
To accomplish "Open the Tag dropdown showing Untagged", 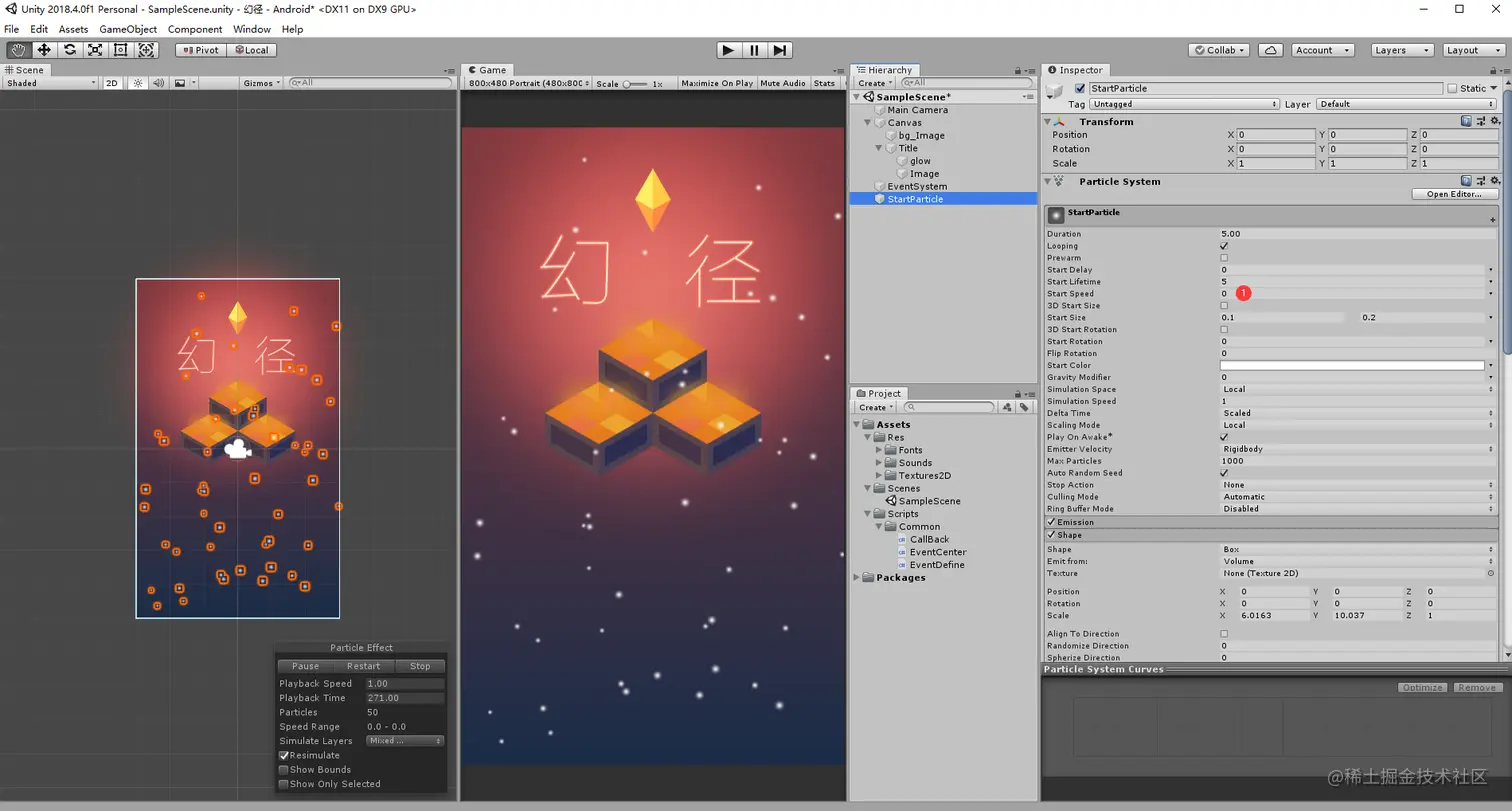I will pos(1184,104).
